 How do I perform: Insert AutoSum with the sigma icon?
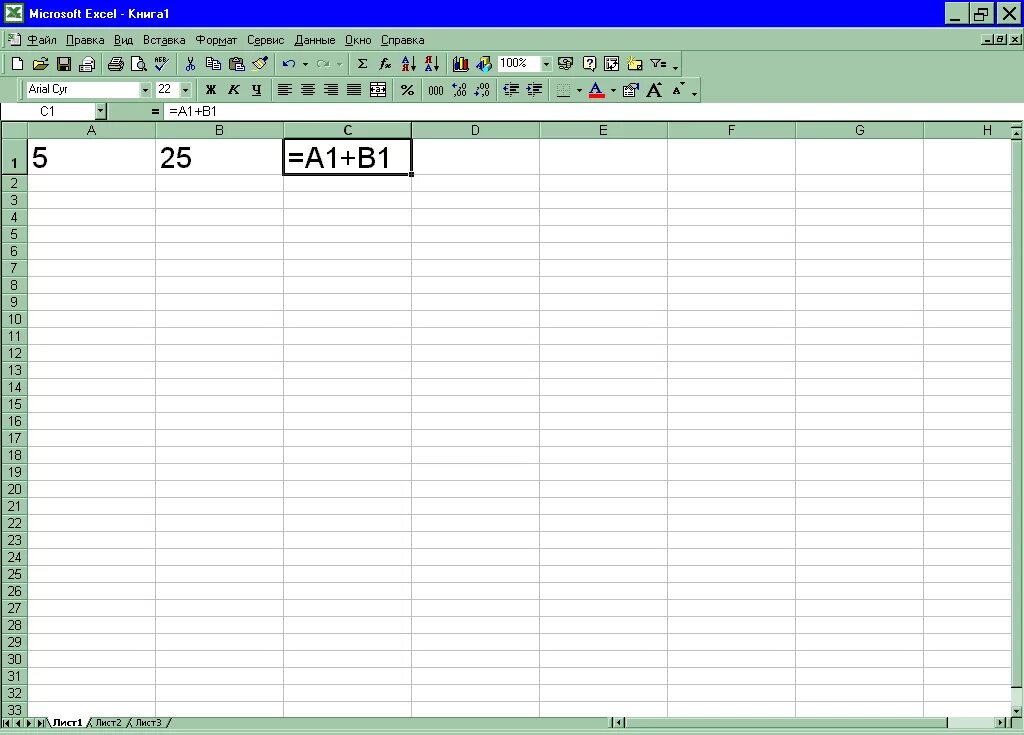click(362, 63)
